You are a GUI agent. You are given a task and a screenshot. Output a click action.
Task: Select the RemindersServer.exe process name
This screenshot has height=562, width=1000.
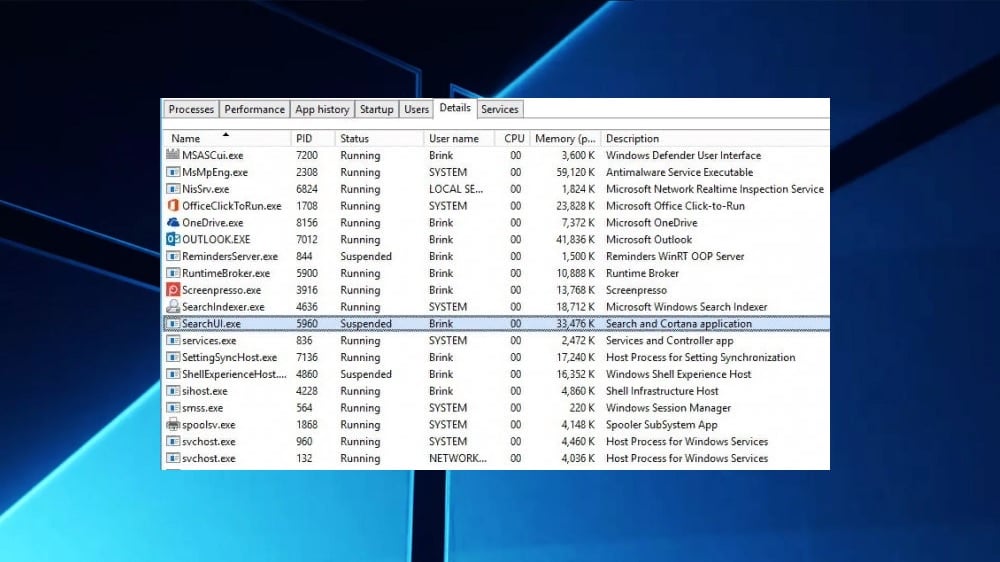pos(230,256)
